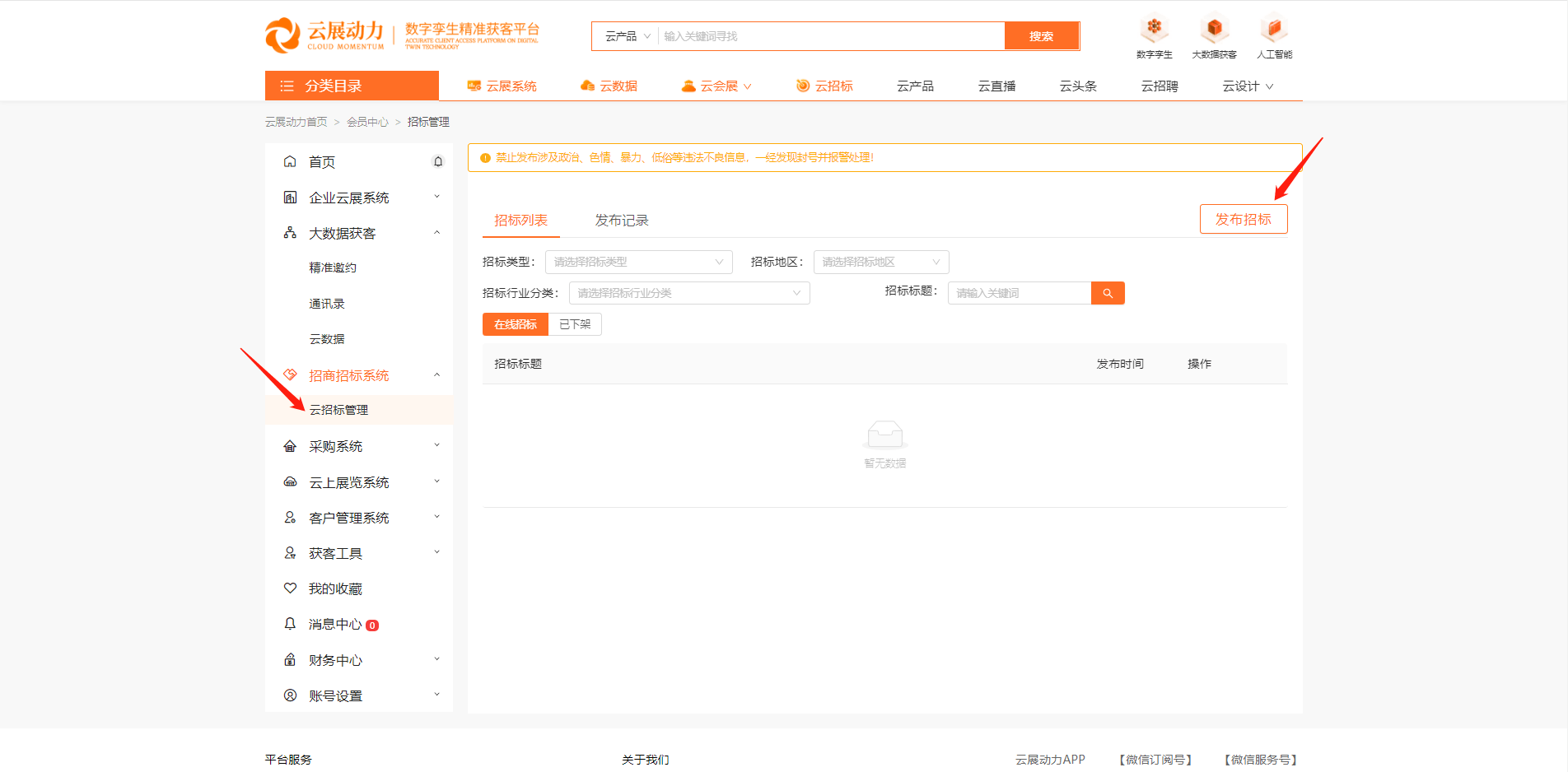The width and height of the screenshot is (1568, 772).
Task: Open 分类目录 via its list icon
Action: [x=287, y=85]
